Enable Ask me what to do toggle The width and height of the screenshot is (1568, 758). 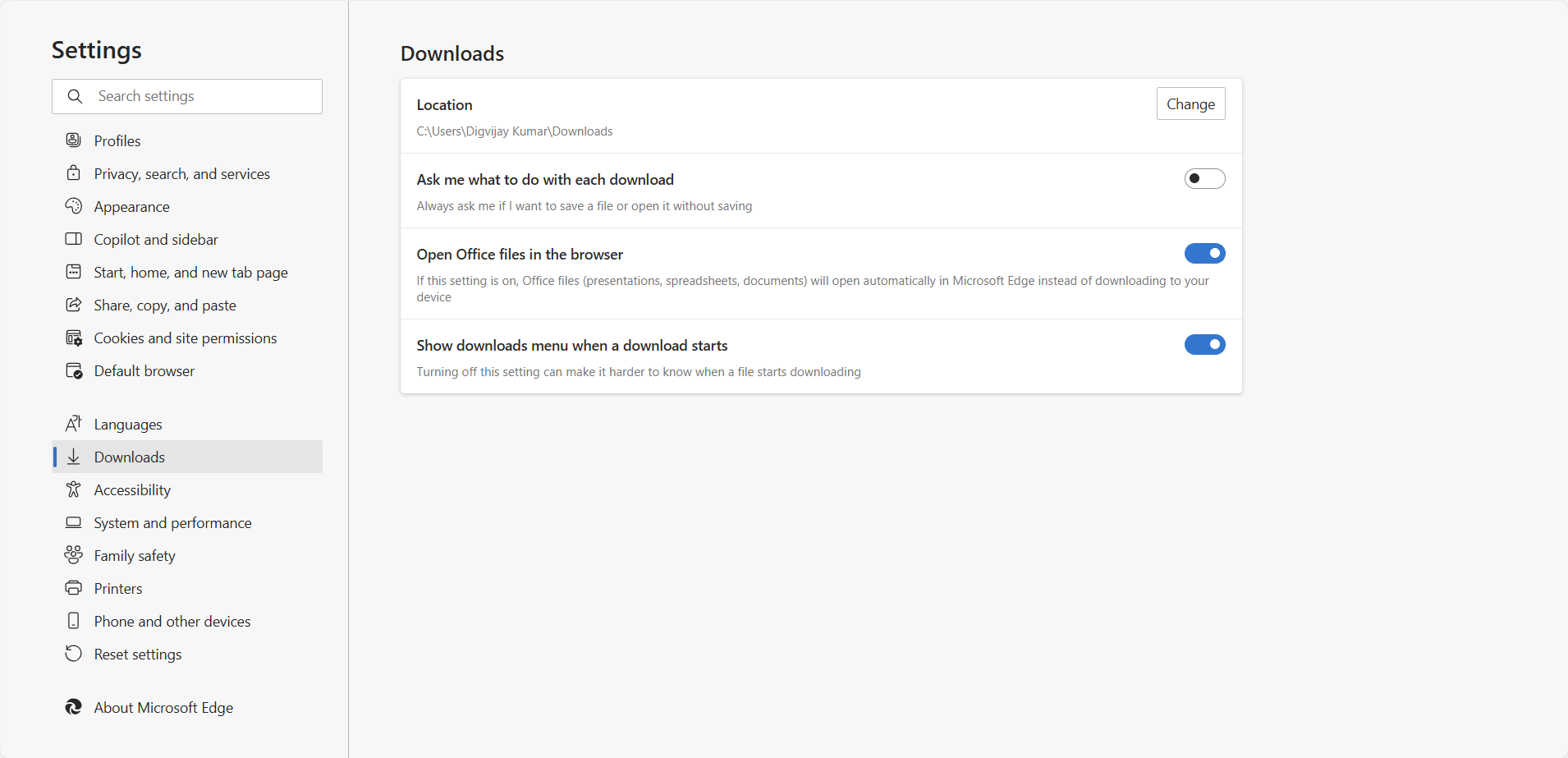[x=1204, y=179]
